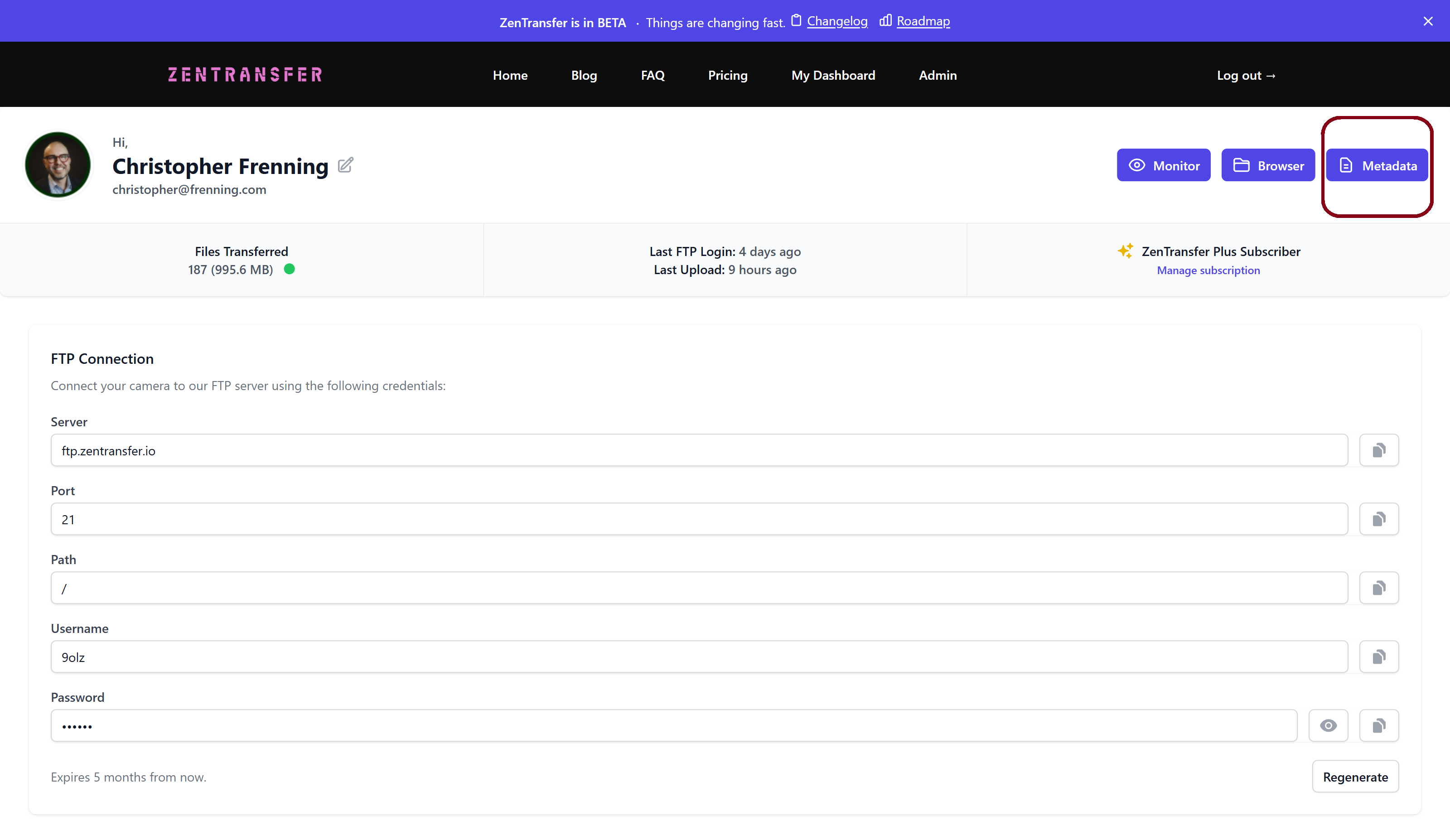Open the Changelog link
The height and width of the screenshot is (840, 1450).
tap(836, 21)
